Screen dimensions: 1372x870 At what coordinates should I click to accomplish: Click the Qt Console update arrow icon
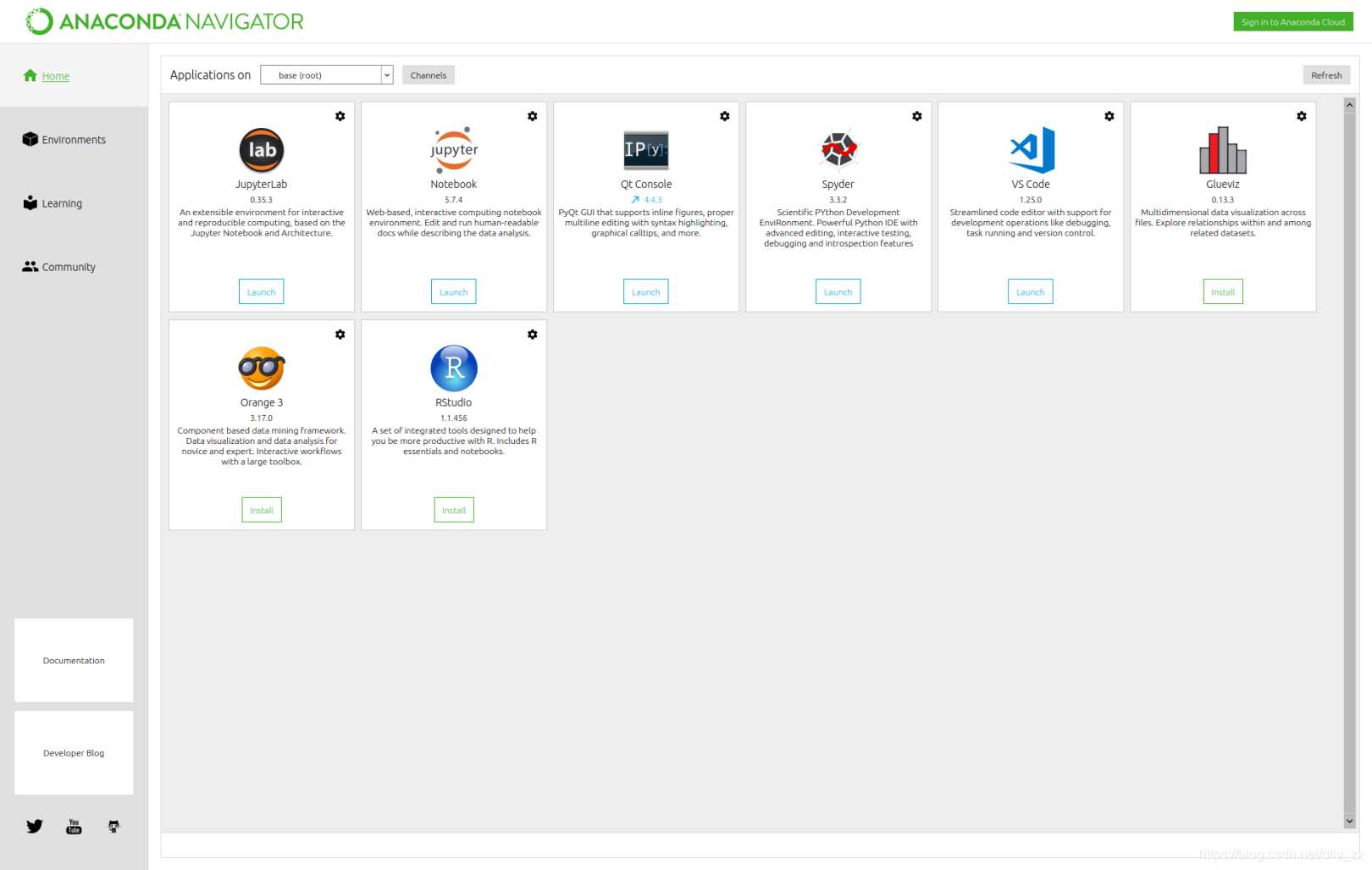tap(635, 200)
